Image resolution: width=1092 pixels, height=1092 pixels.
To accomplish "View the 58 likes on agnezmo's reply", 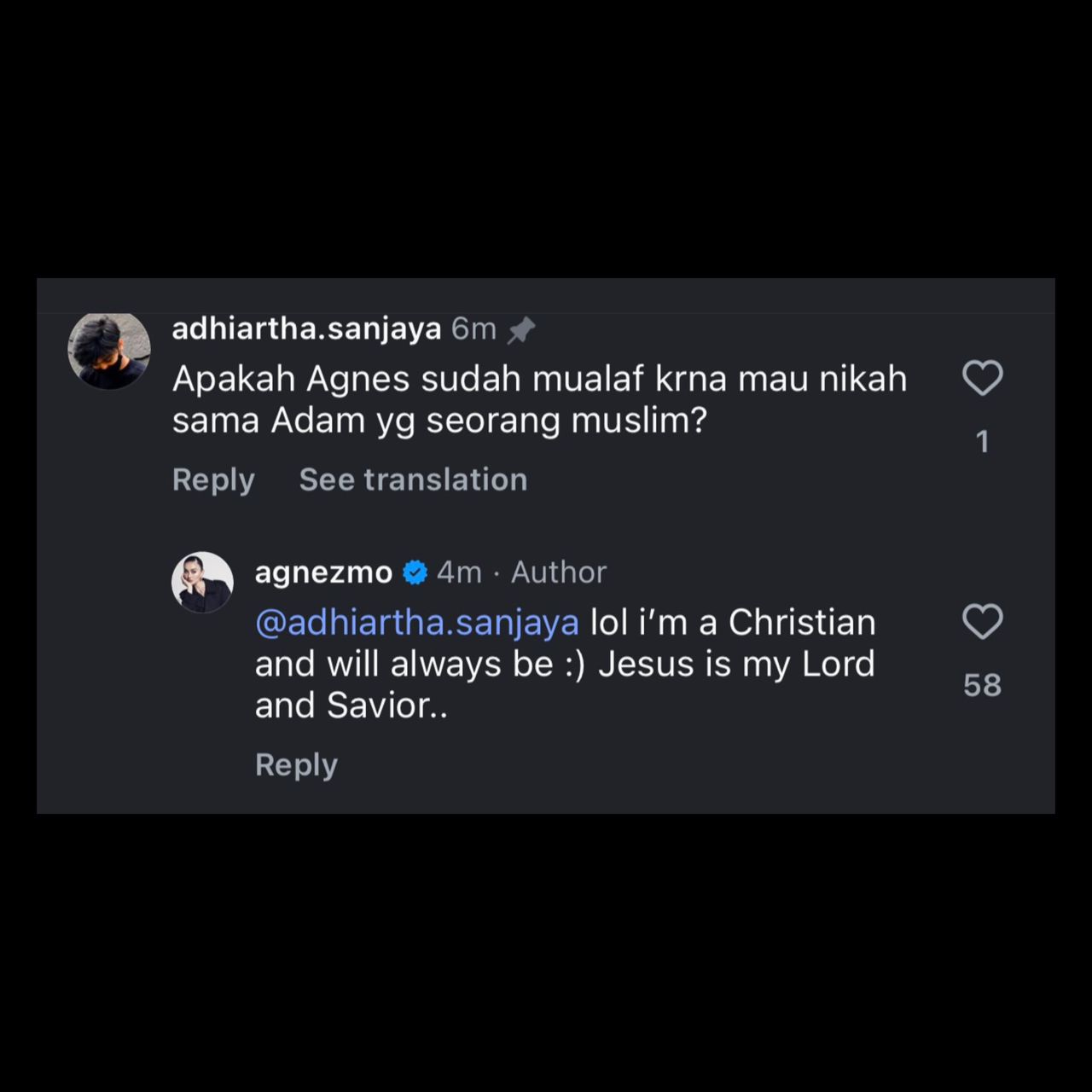I will tap(982, 685).
